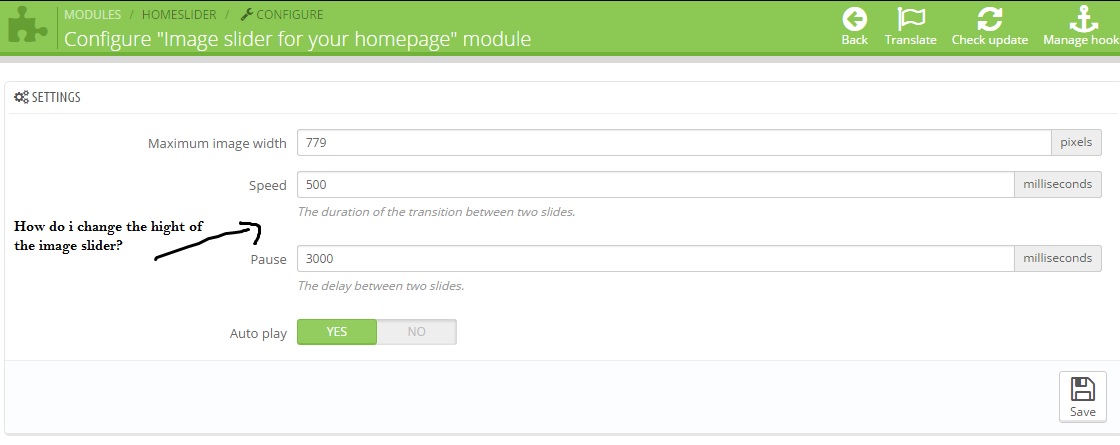Set Auto play to NO
The image size is (1120, 445).
coord(416,332)
